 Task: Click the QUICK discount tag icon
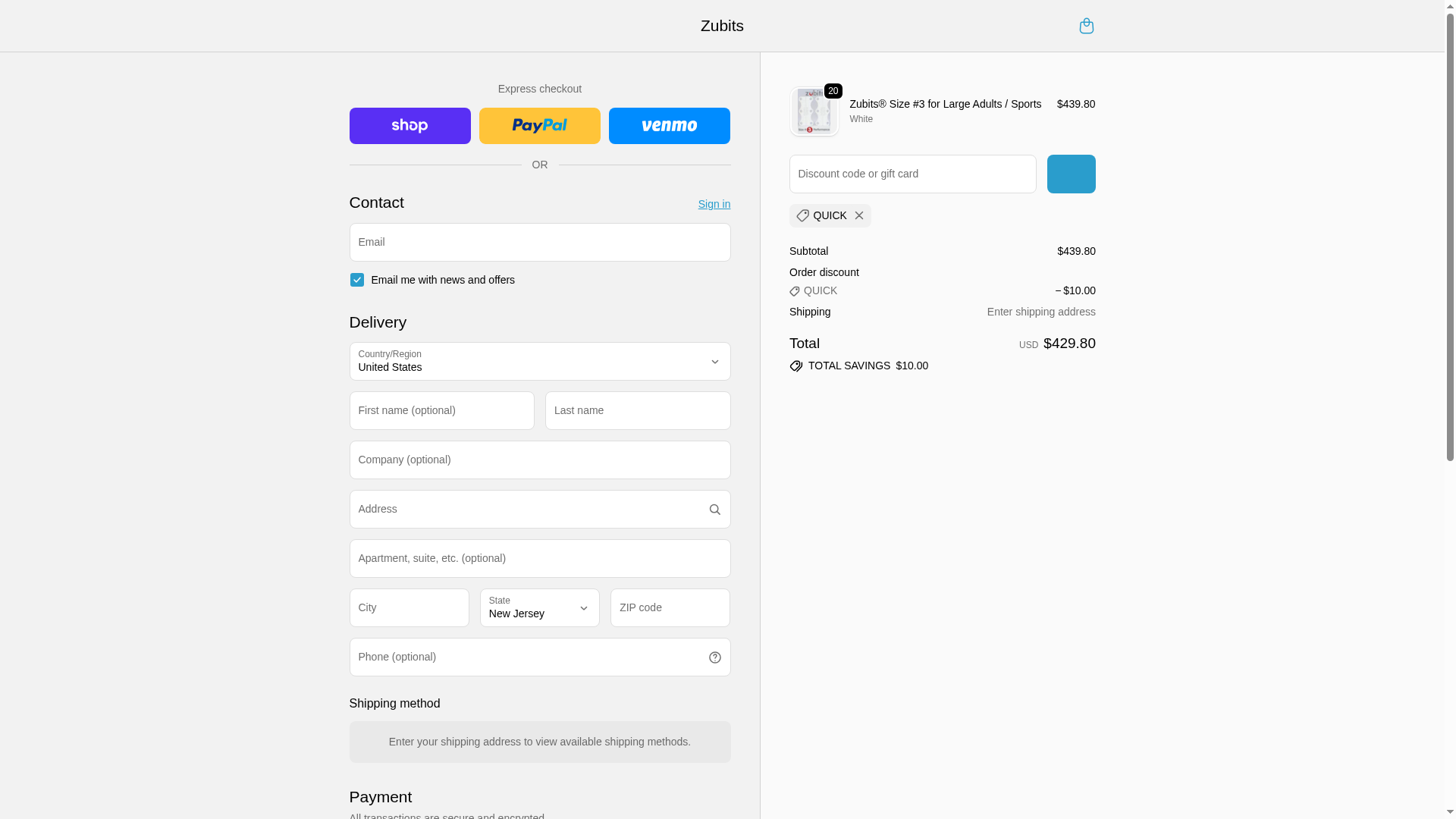(802, 216)
